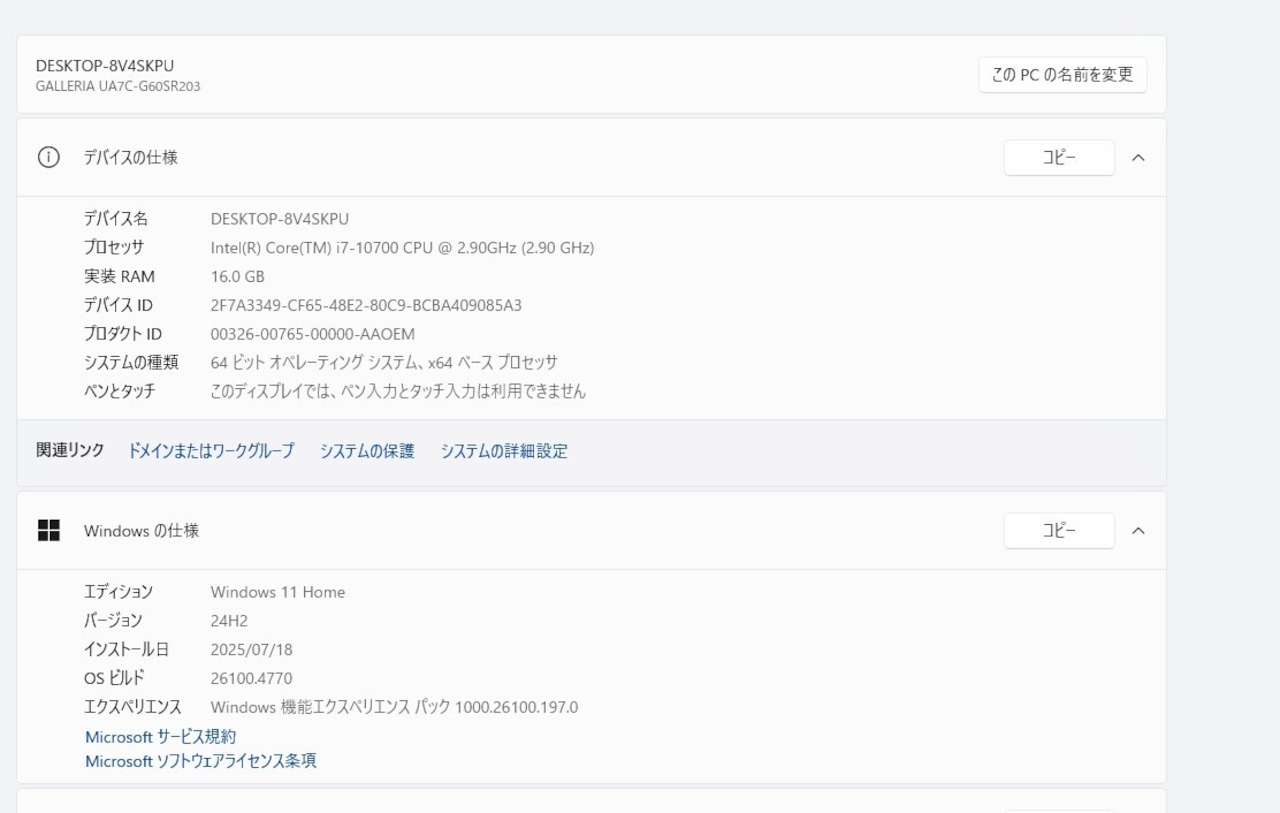This screenshot has height=813, width=1280.
Task: Open the Microsoft サービス規約 link
Action: 160,737
